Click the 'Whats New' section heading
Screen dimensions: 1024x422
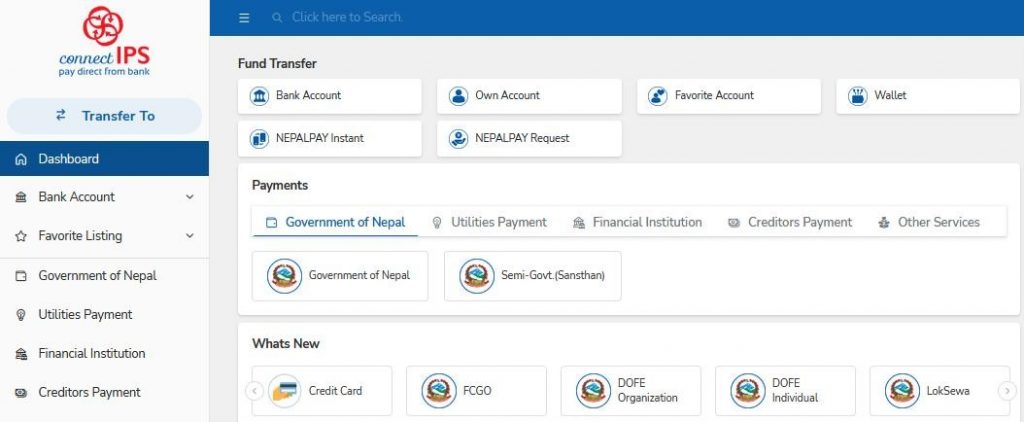285,344
